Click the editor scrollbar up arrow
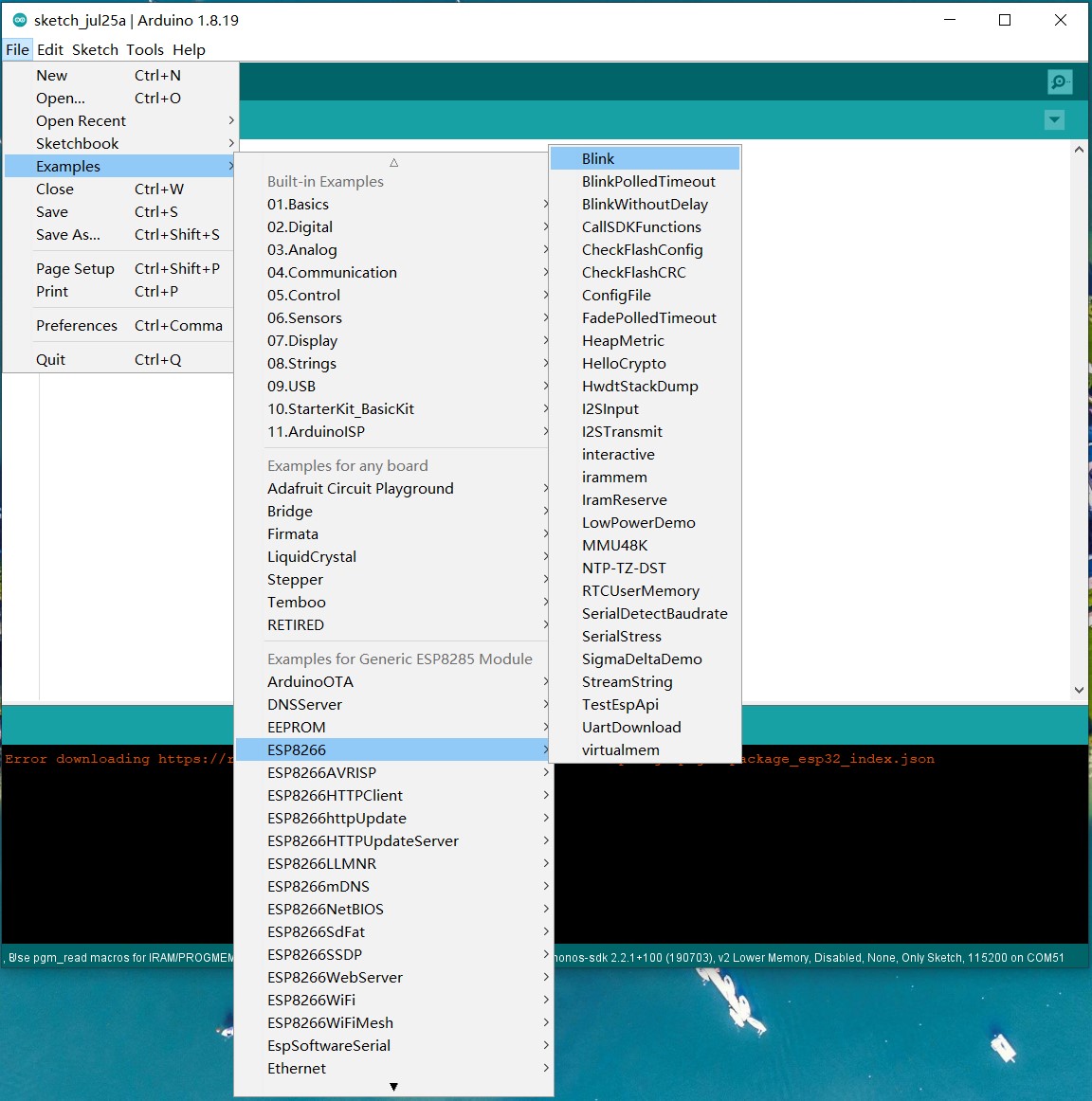 click(1079, 150)
